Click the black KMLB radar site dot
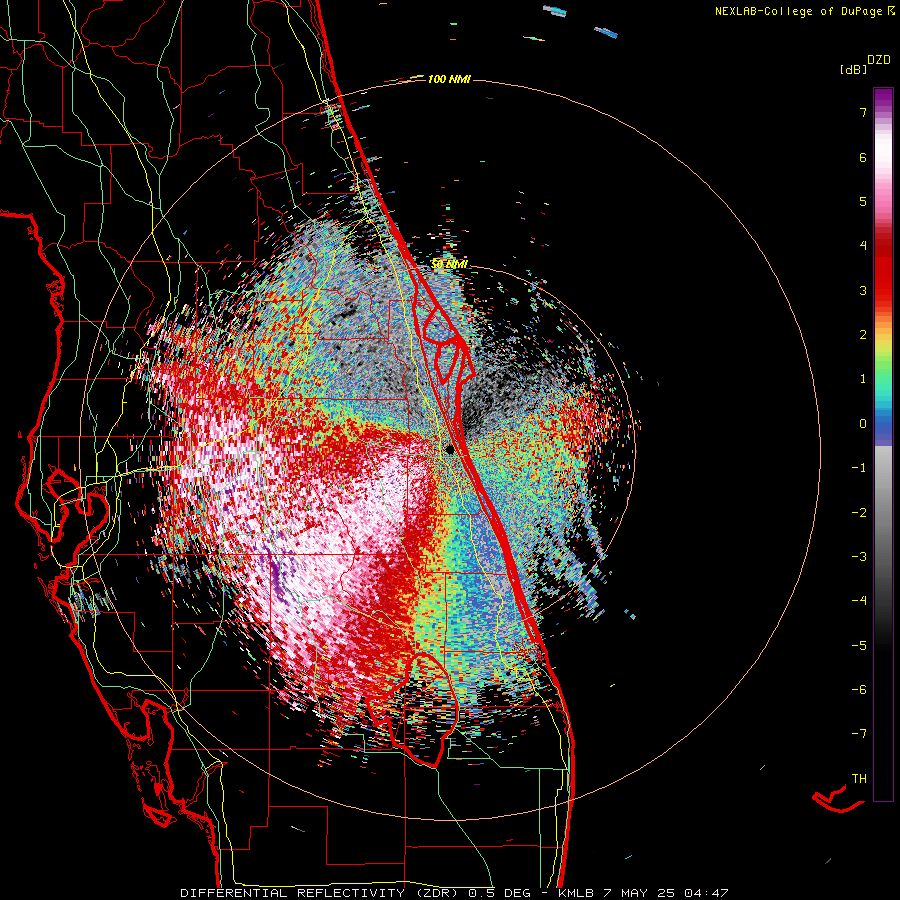 450,449
